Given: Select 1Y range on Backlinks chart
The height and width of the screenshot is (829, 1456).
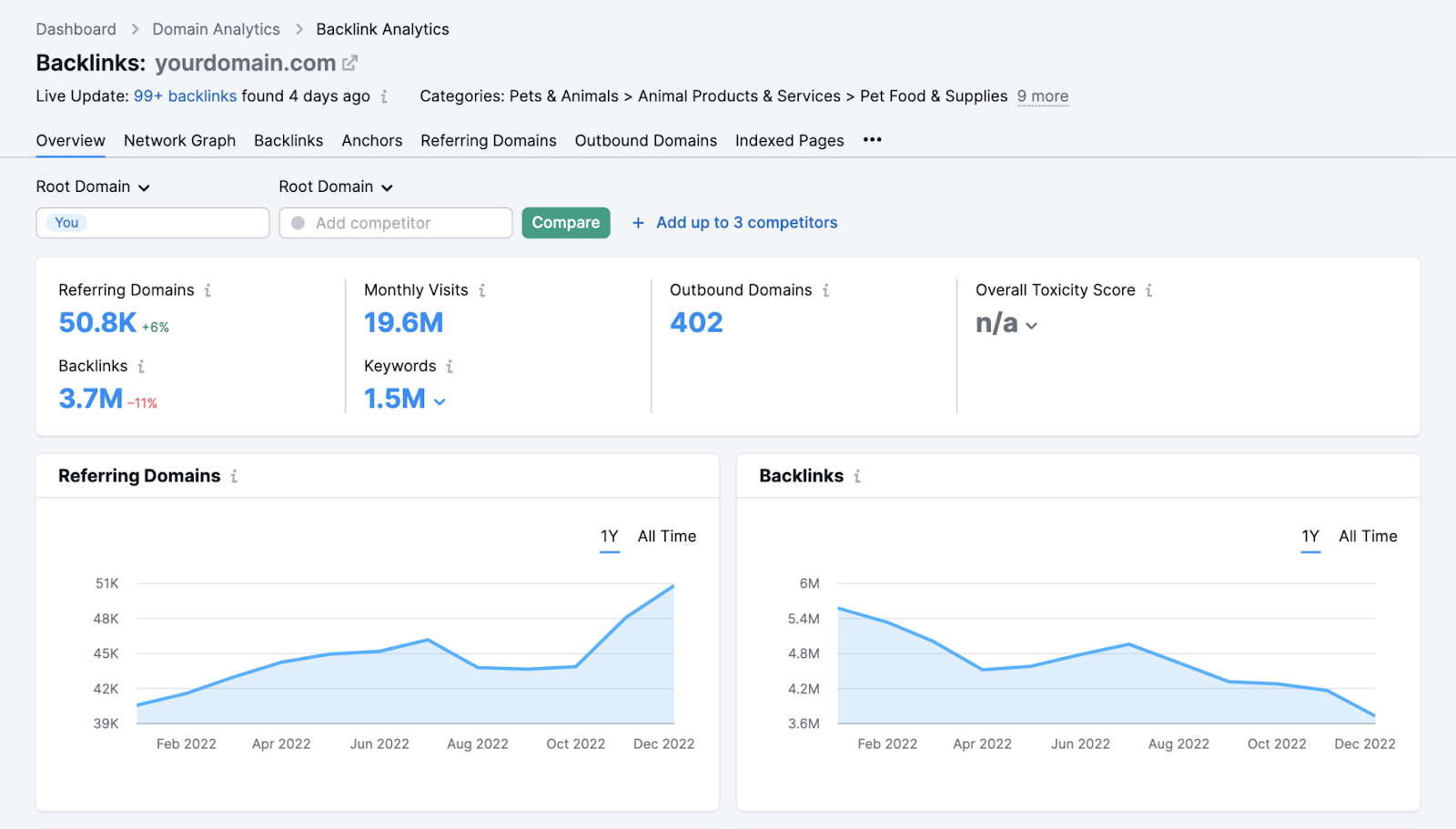Looking at the screenshot, I should [1310, 537].
